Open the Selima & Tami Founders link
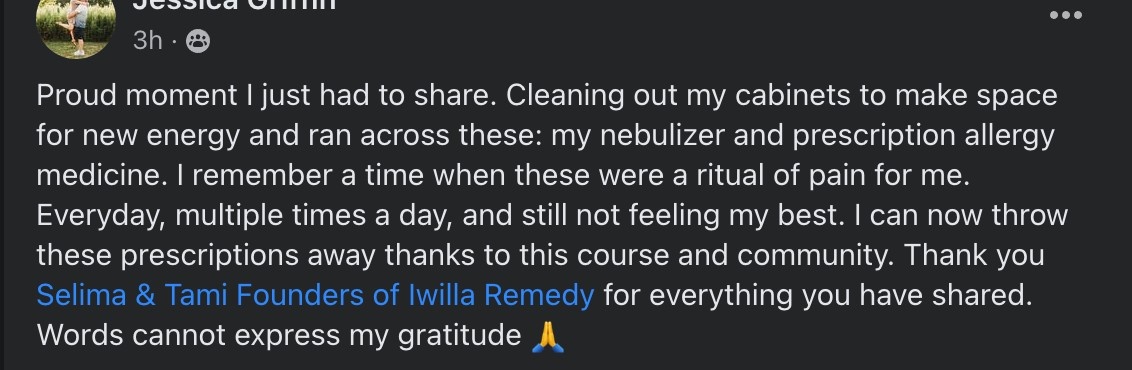 click(x=315, y=295)
